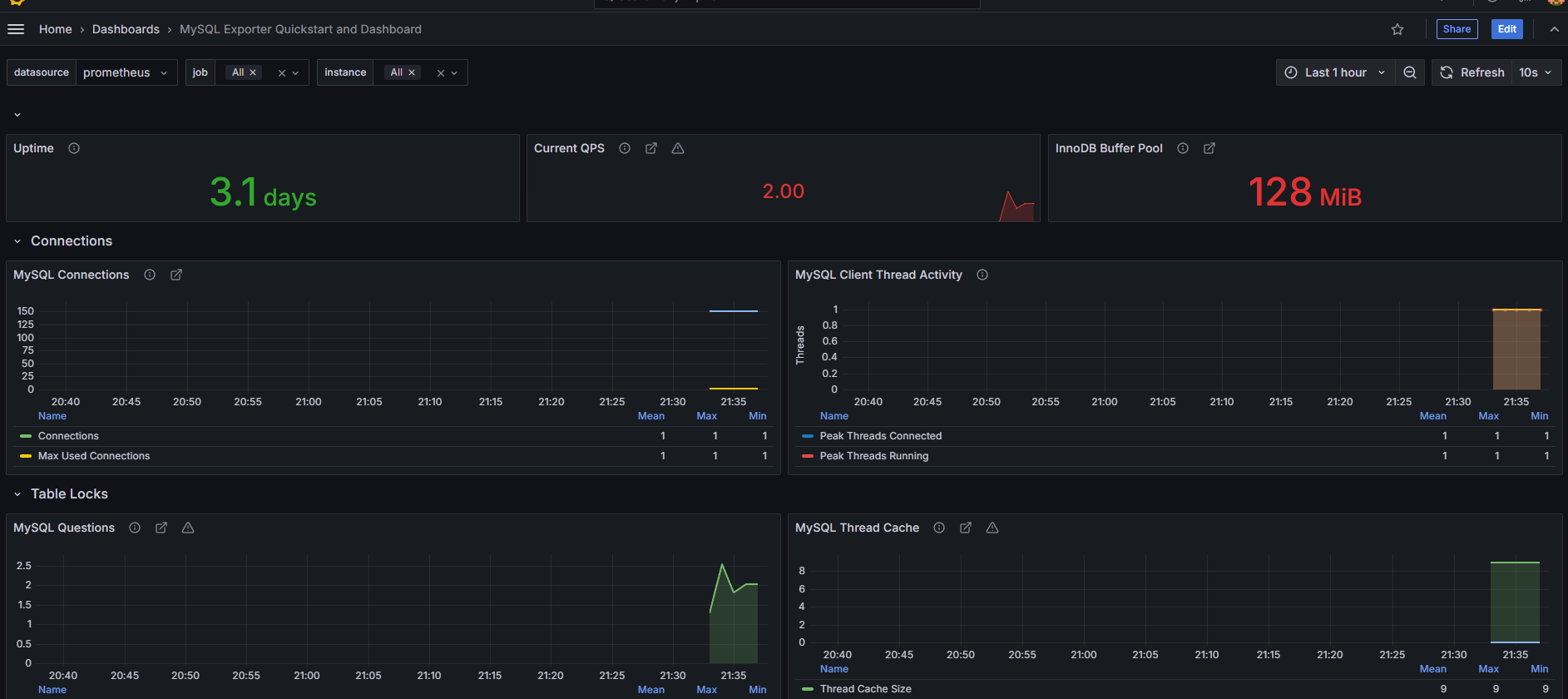Show MySQL Thread Cache info icon
1568x699 pixels.
[x=939, y=528]
